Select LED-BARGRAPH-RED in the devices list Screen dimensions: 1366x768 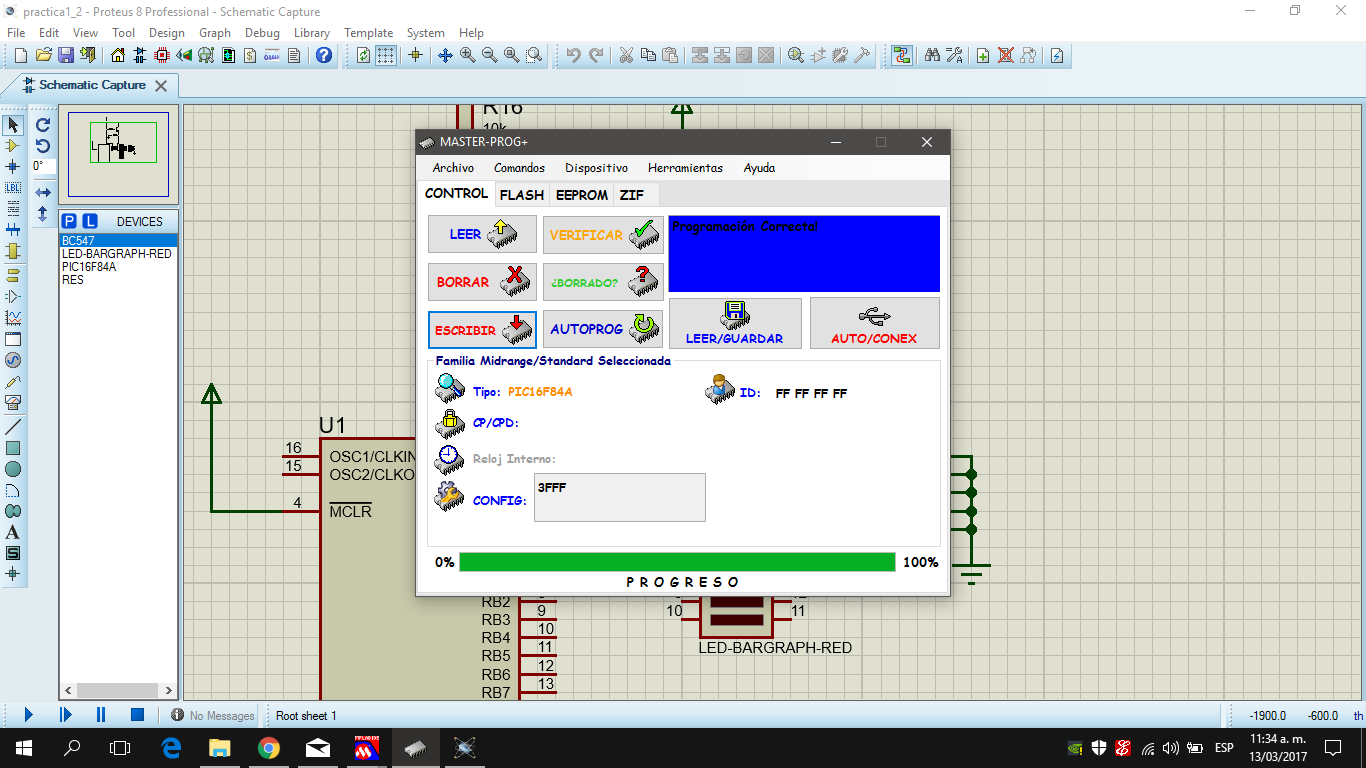(x=118, y=254)
